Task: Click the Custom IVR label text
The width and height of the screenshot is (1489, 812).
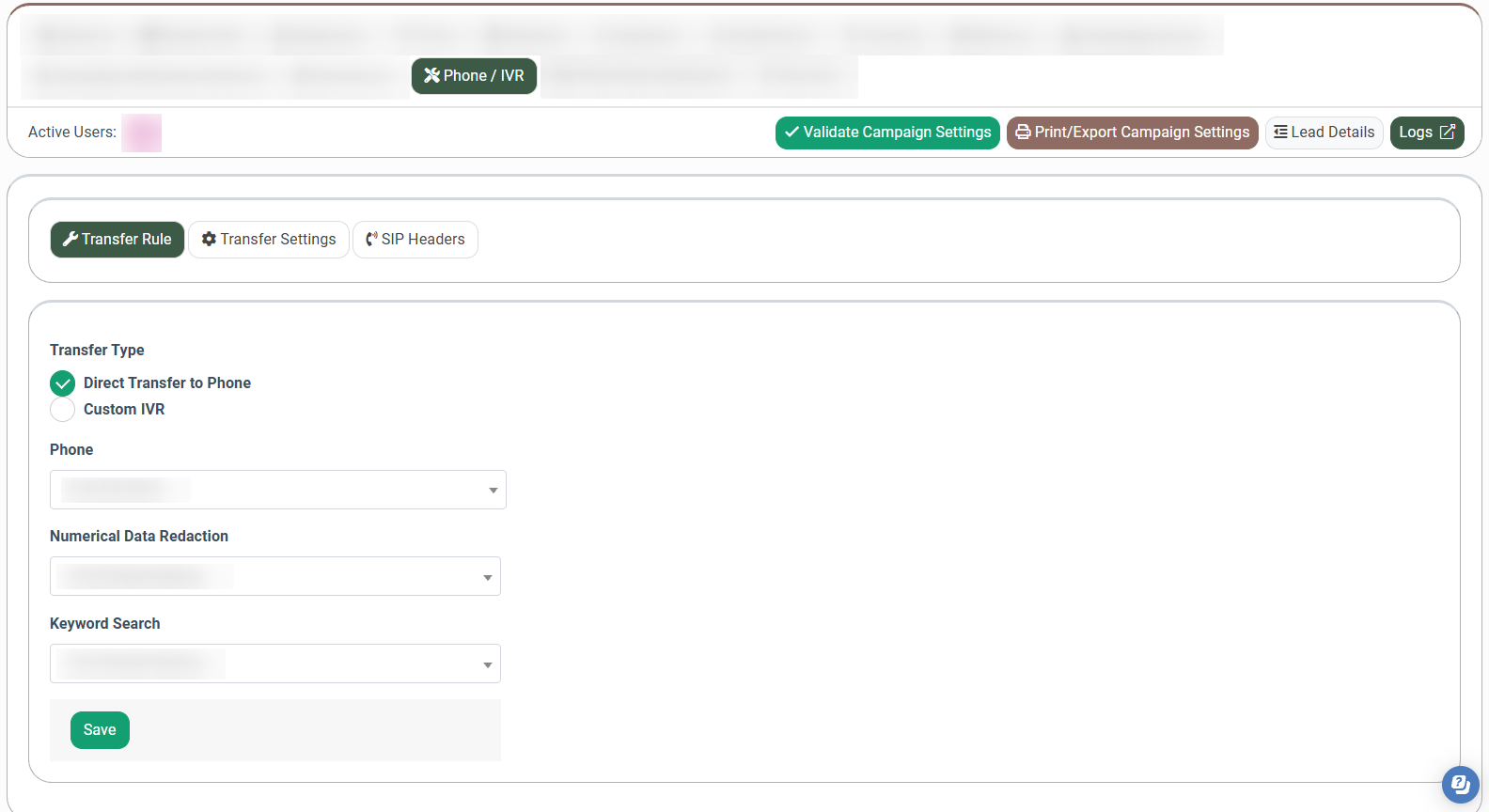Action: click(124, 410)
